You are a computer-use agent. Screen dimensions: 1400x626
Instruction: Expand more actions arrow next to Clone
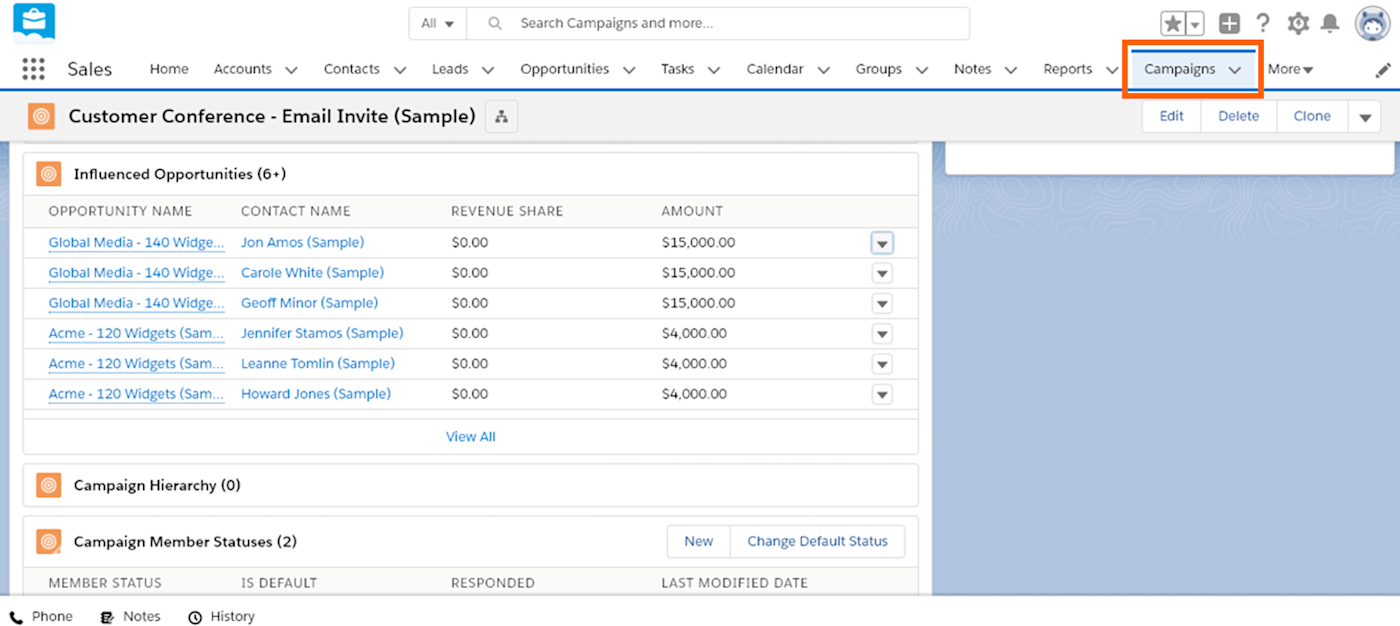click(x=1365, y=117)
